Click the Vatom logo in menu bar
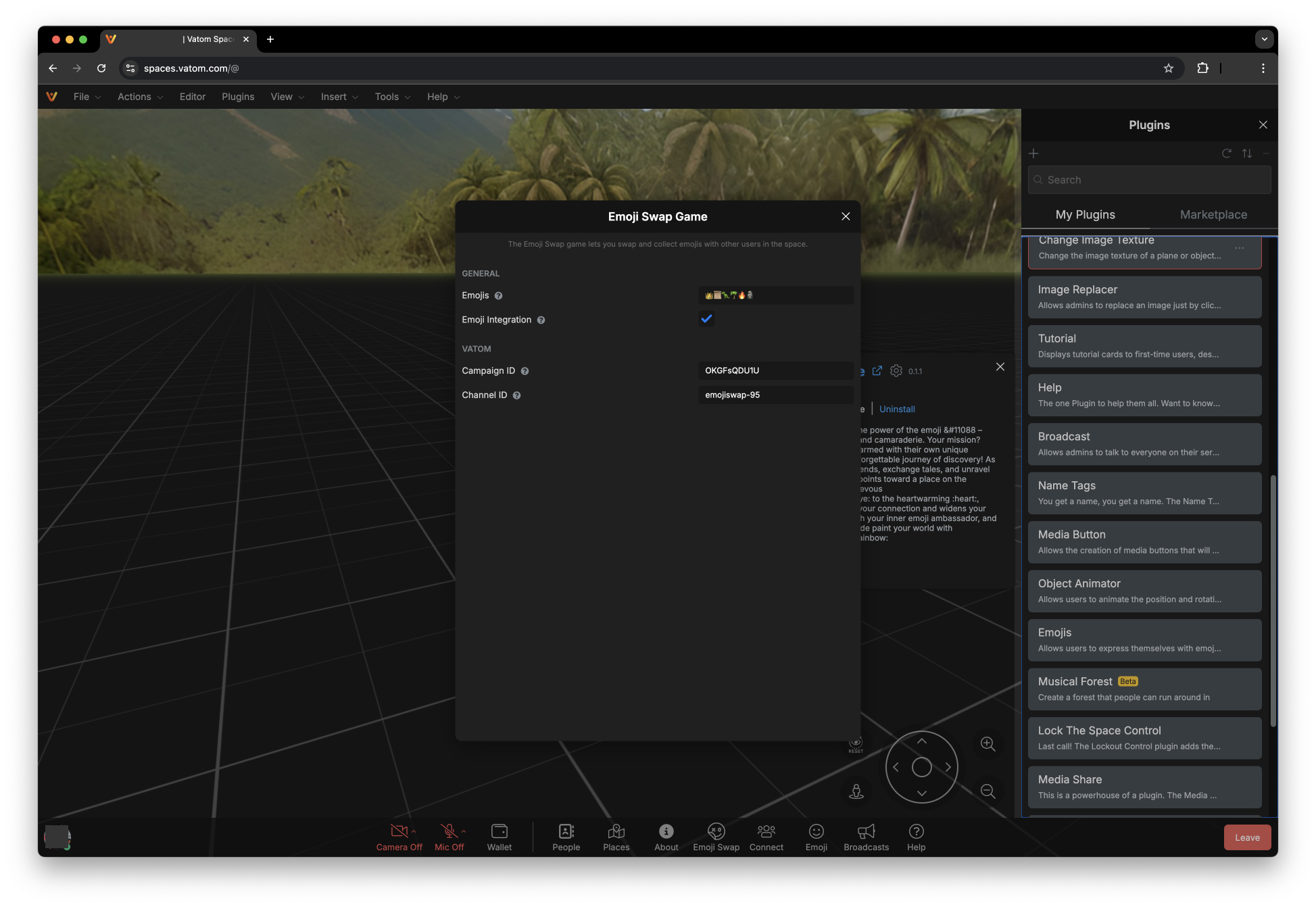The width and height of the screenshot is (1316, 907). [51, 97]
